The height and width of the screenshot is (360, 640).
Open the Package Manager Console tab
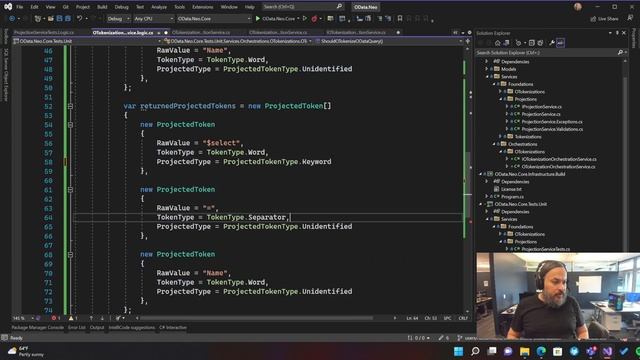click(x=38, y=327)
